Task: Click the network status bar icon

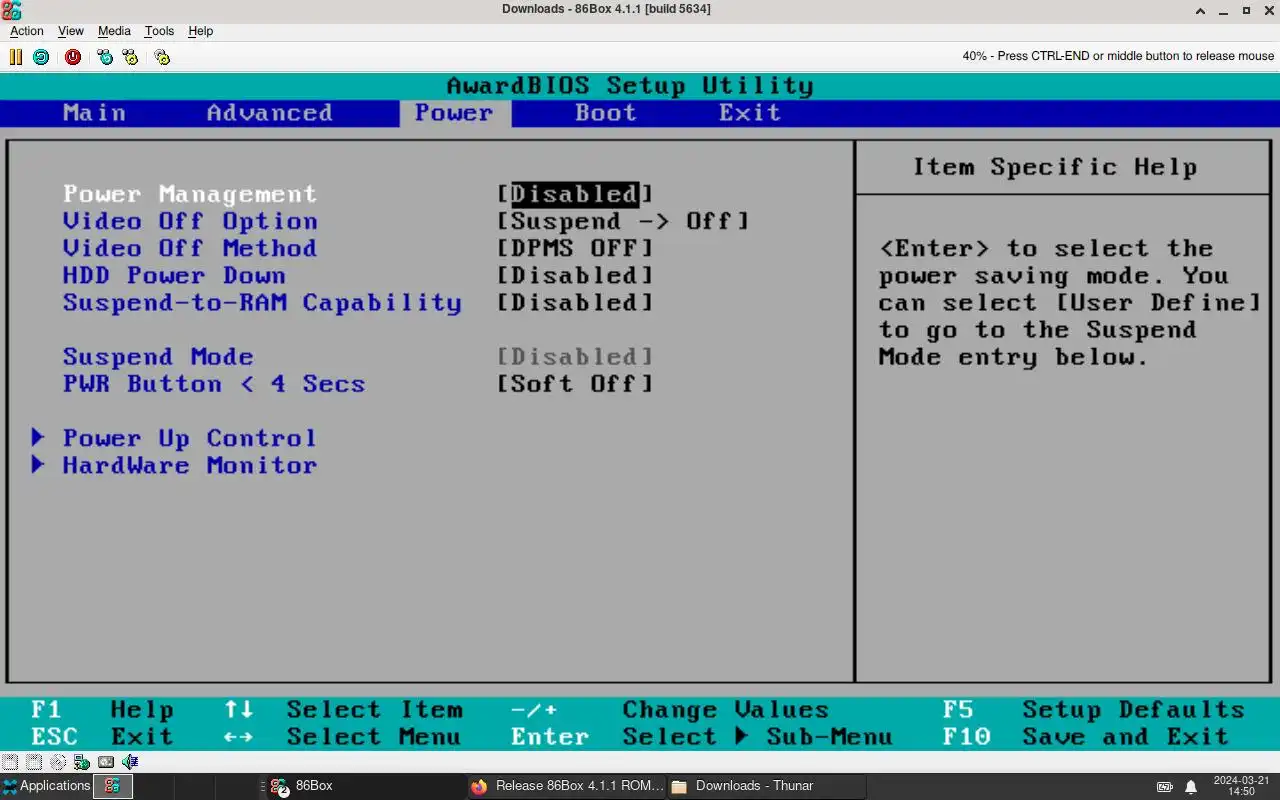Action: point(82,762)
